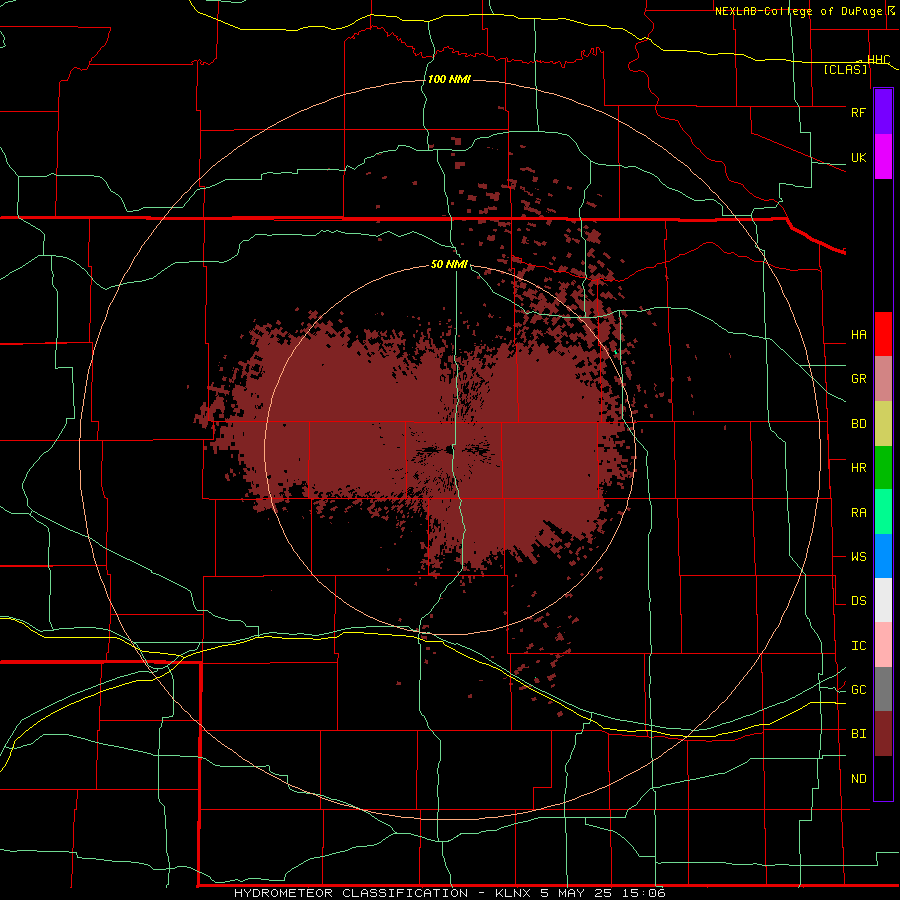The height and width of the screenshot is (900, 900).
Task: Click the BI legend label
Action: coord(858,734)
